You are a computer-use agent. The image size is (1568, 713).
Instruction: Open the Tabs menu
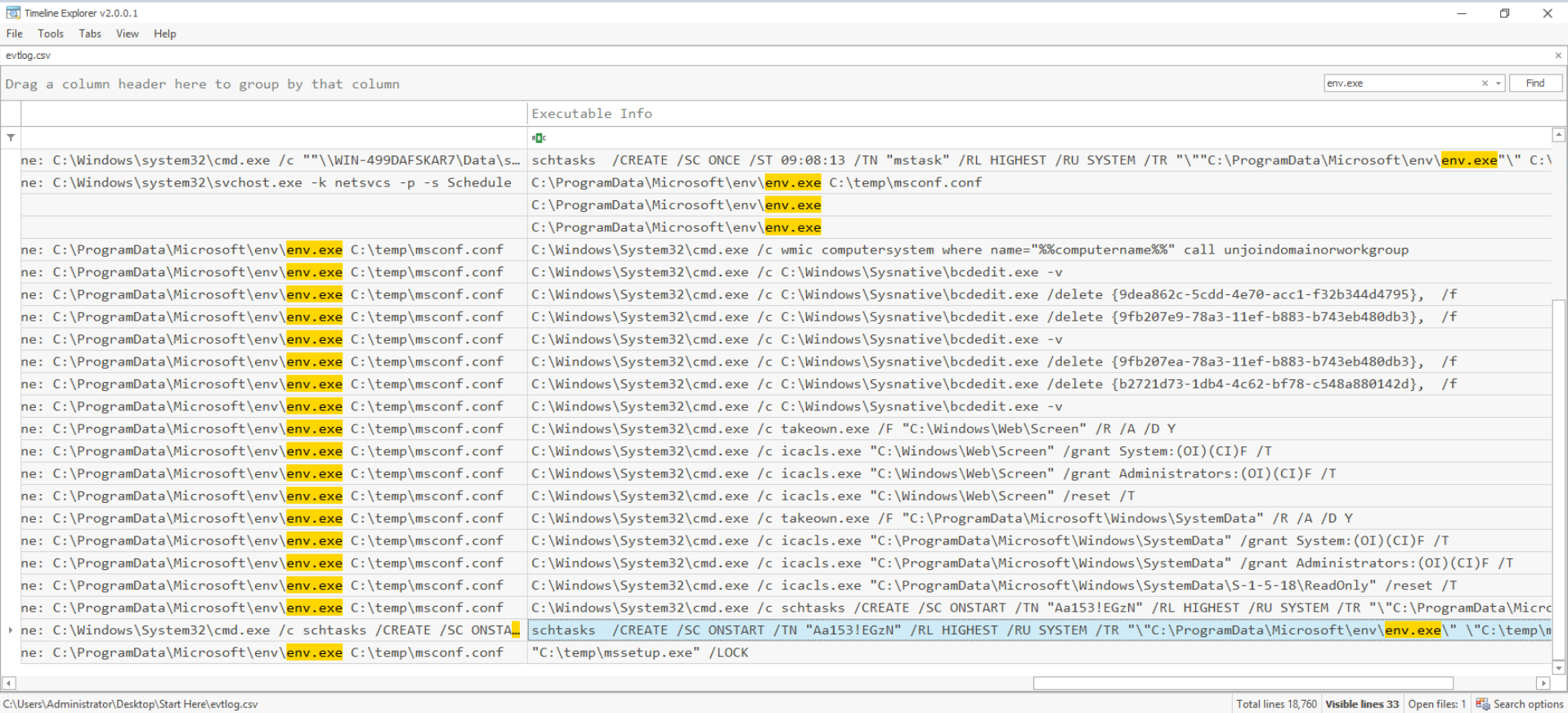(x=90, y=34)
